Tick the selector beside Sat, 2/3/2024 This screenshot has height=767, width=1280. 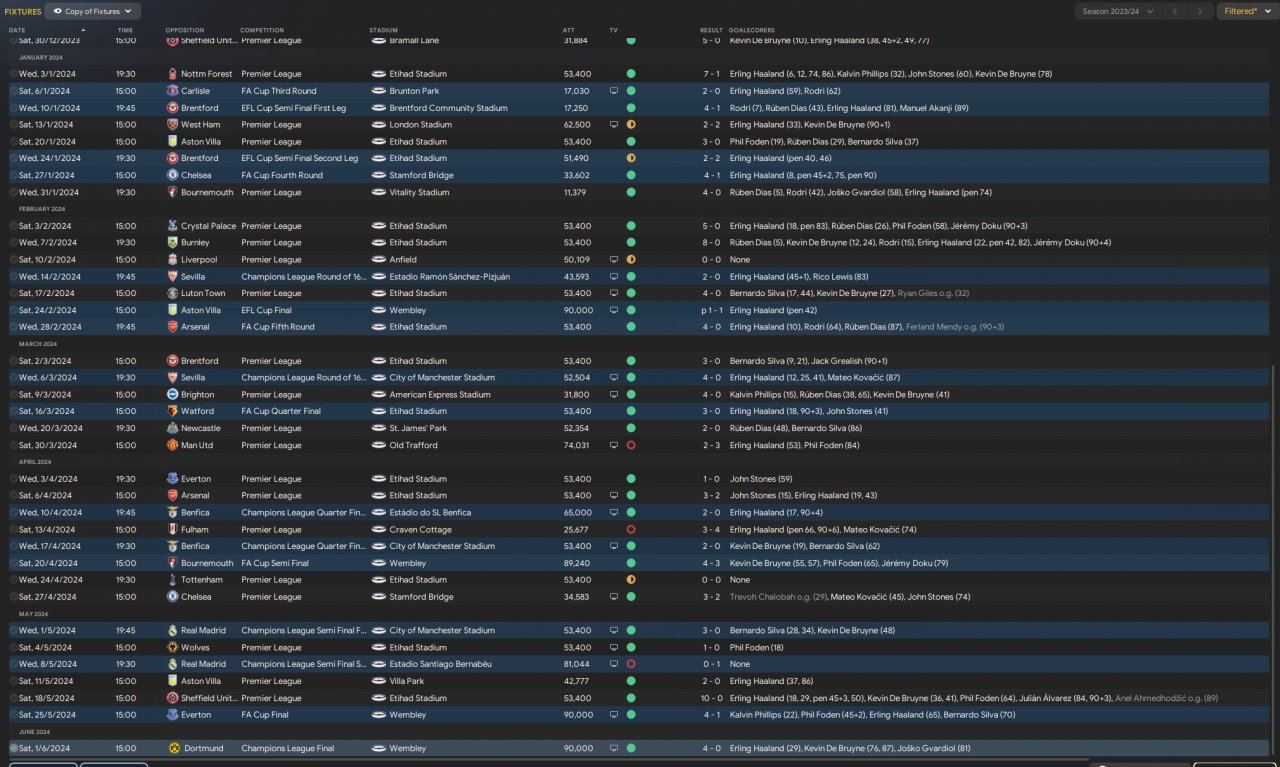point(13,361)
